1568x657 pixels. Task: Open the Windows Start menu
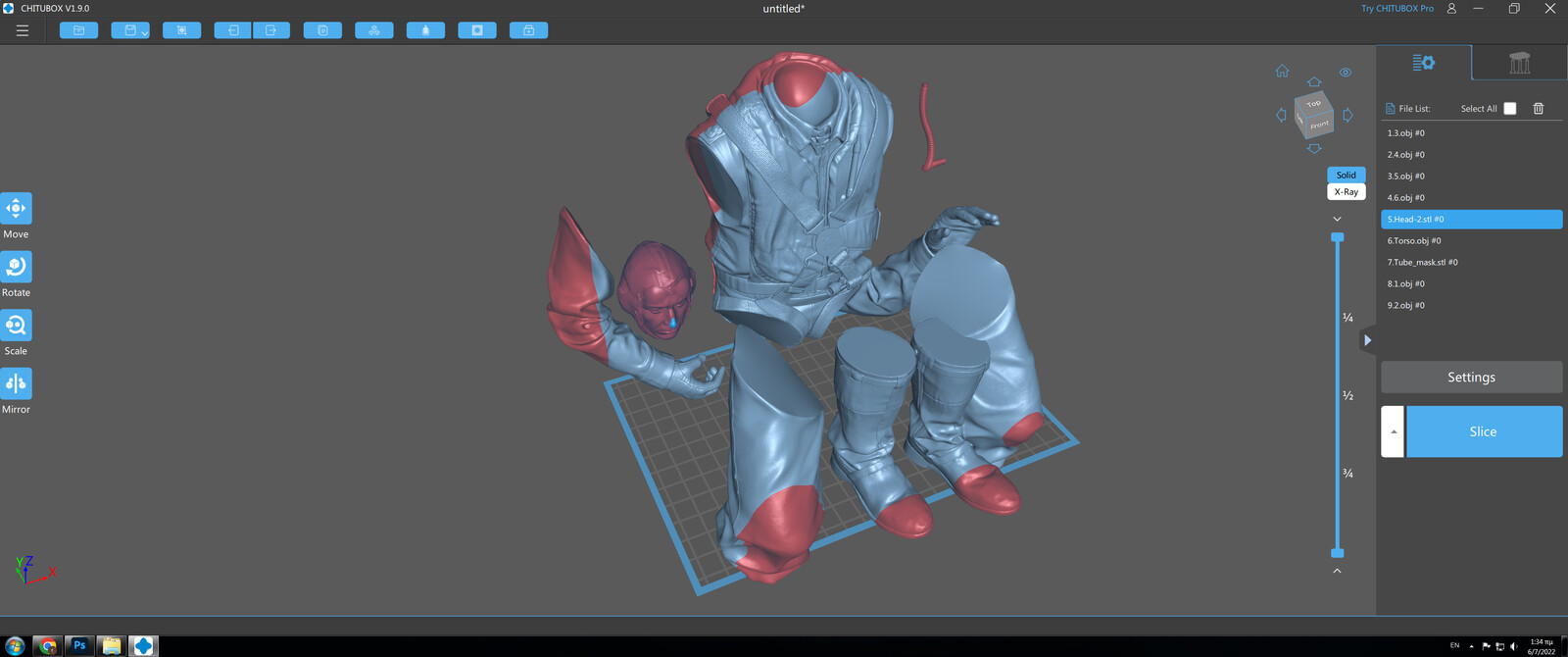[x=15, y=645]
